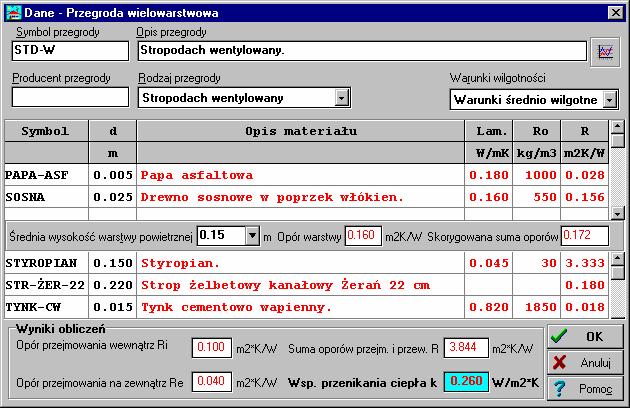
Task: Click the Opór warstwy value 0.160
Action: point(363,236)
